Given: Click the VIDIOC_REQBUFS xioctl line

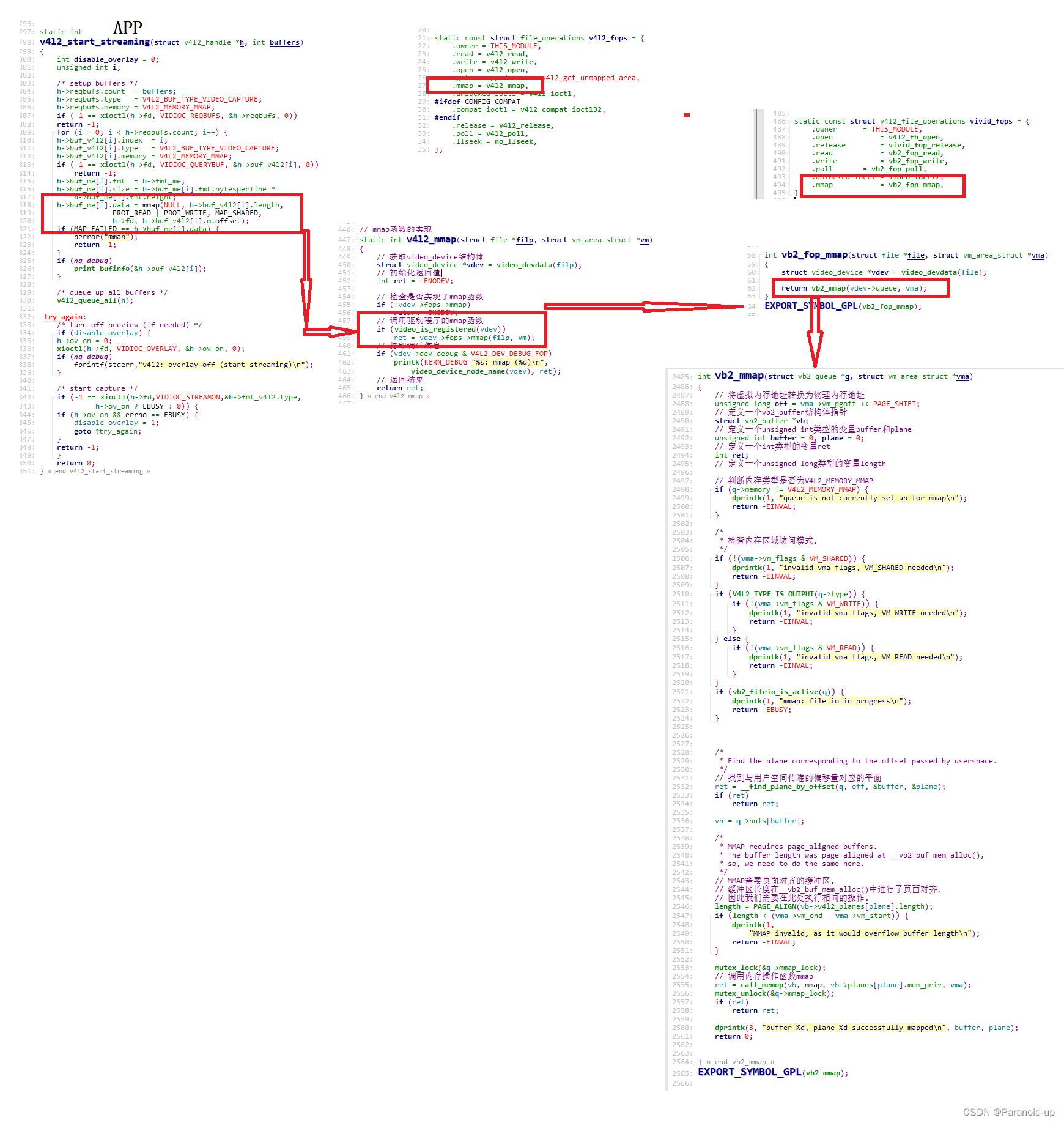Looking at the screenshot, I should [177, 116].
